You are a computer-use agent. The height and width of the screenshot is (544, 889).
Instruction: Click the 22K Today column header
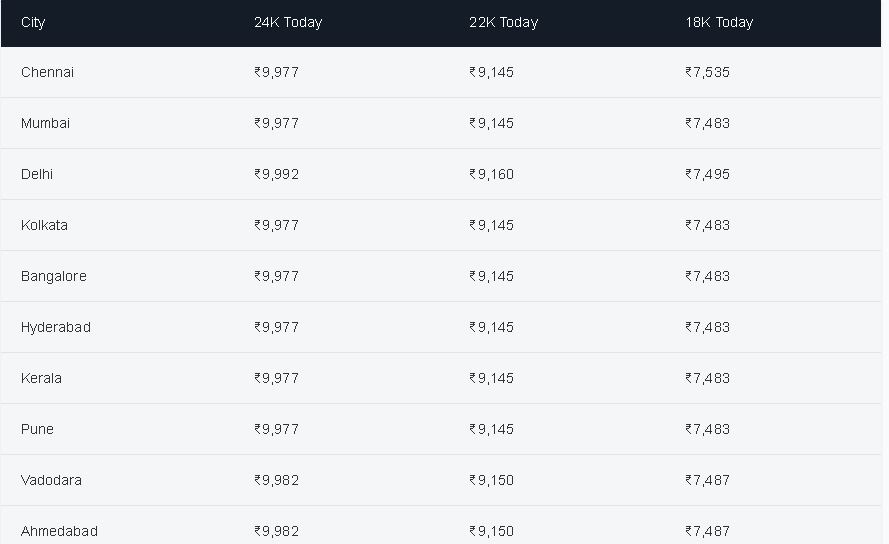pos(503,23)
